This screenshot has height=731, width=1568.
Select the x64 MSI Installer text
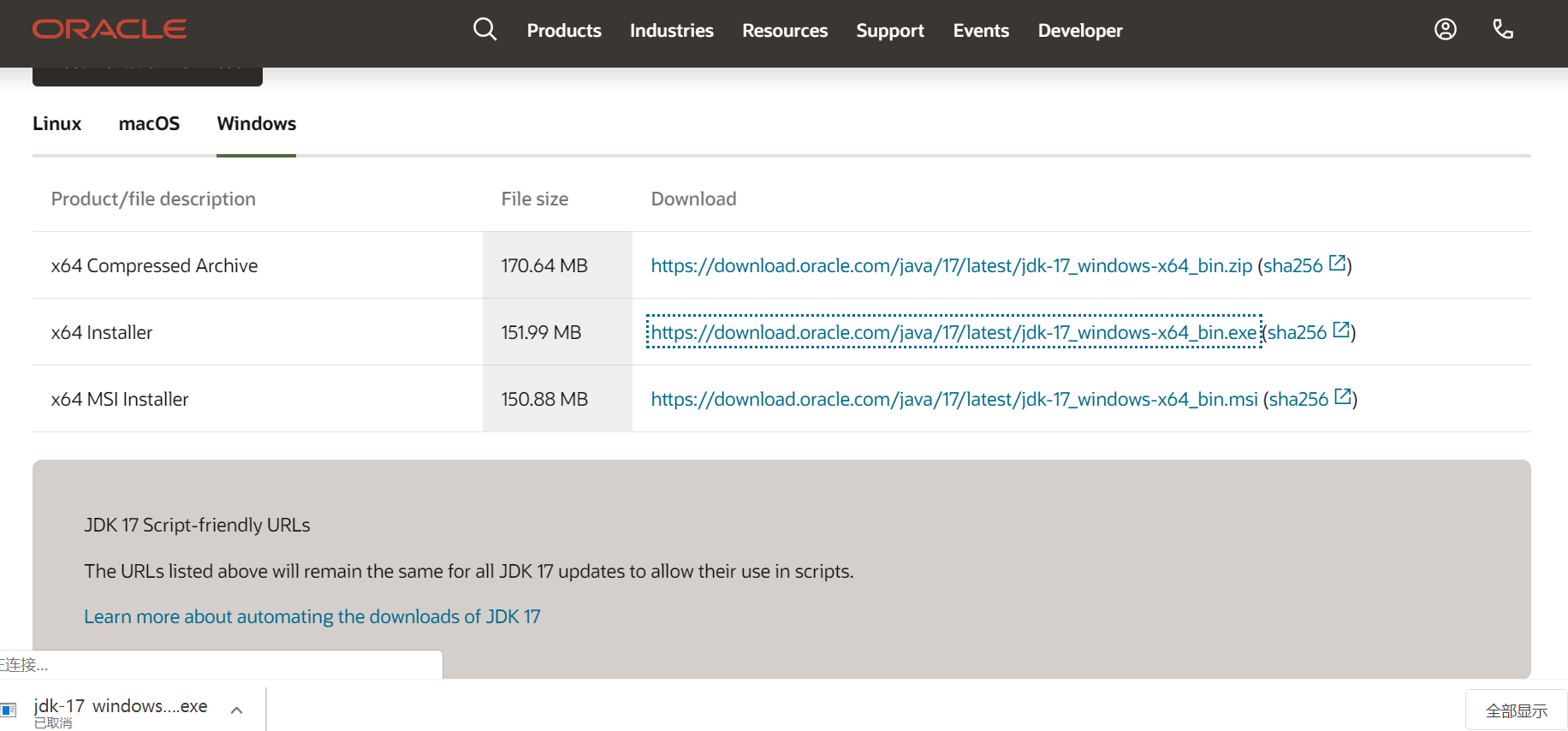120,399
